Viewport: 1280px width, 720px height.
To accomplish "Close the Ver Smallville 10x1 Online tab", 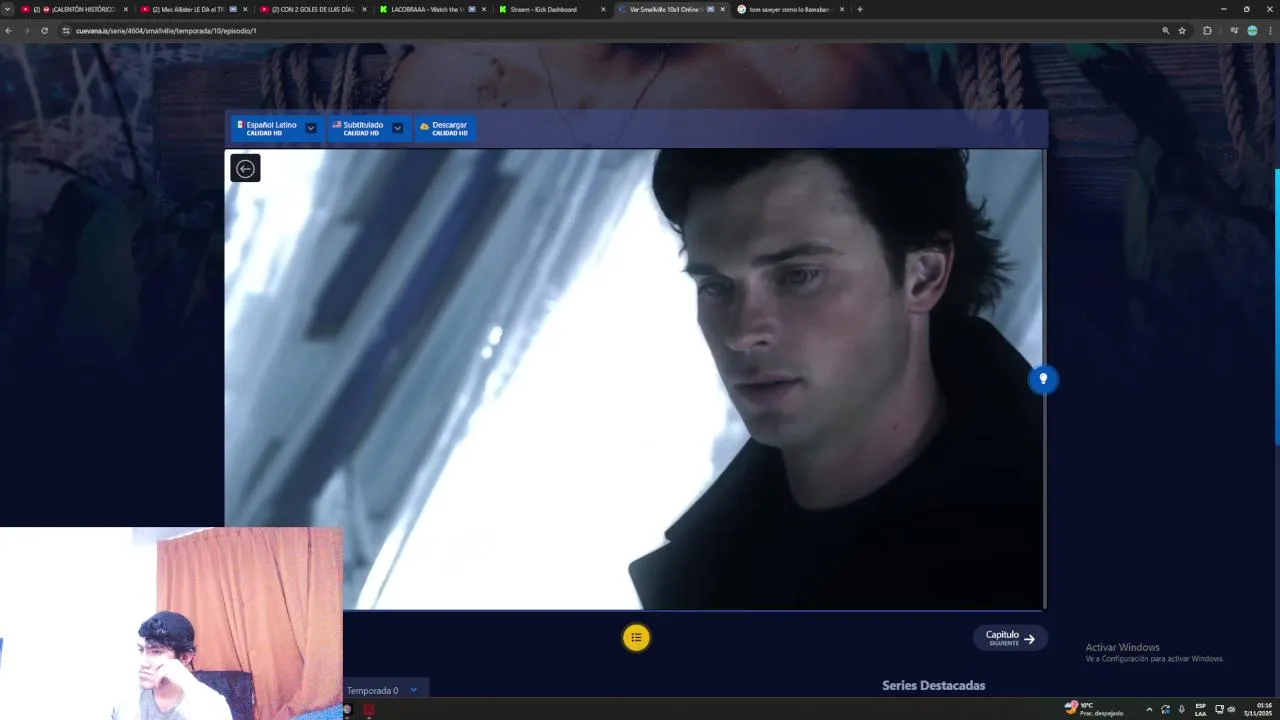I will point(722,9).
